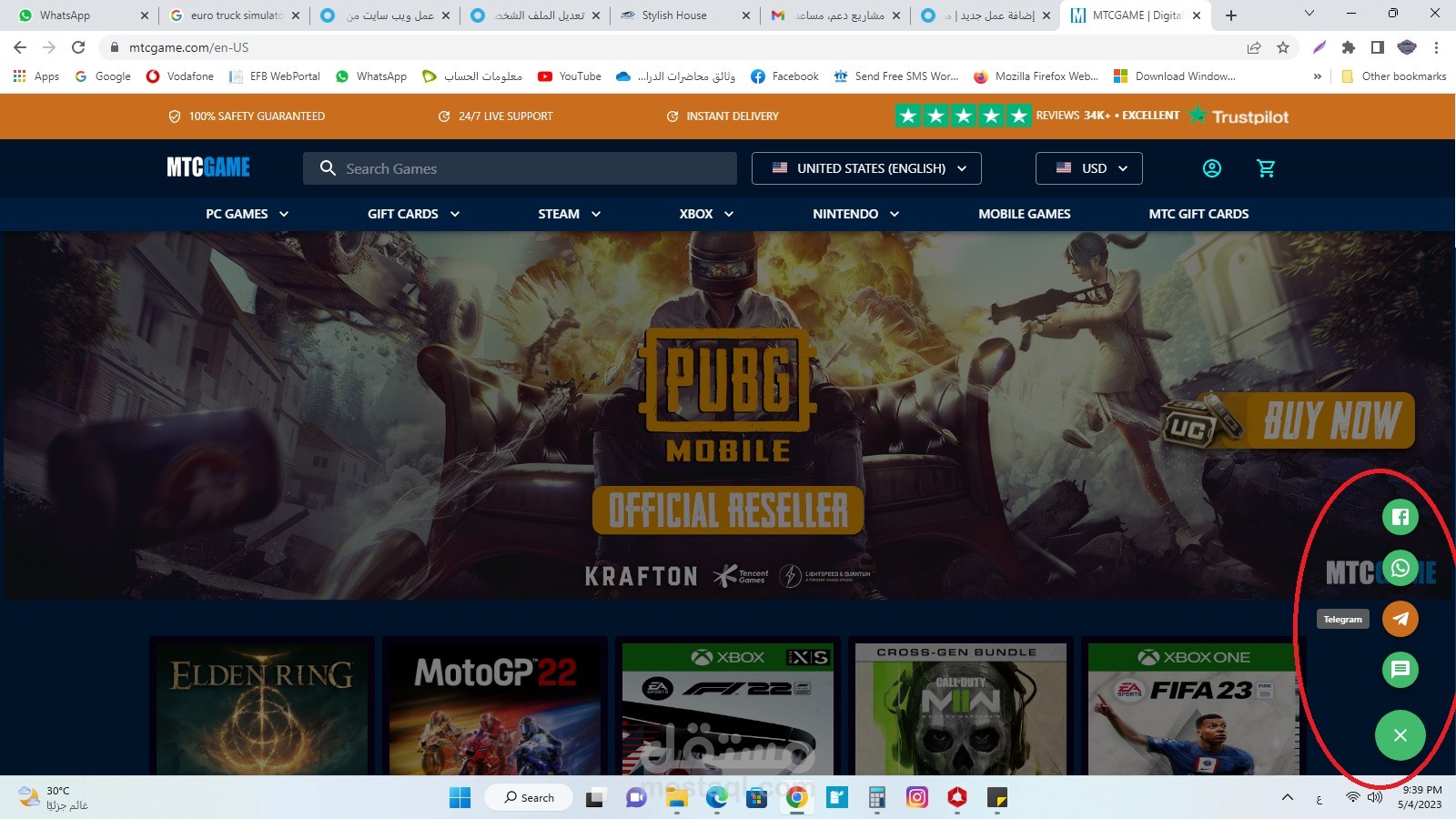This screenshot has height=819, width=1456.
Task: Open the Call of Duty MWII thumbnail
Action: (x=961, y=708)
